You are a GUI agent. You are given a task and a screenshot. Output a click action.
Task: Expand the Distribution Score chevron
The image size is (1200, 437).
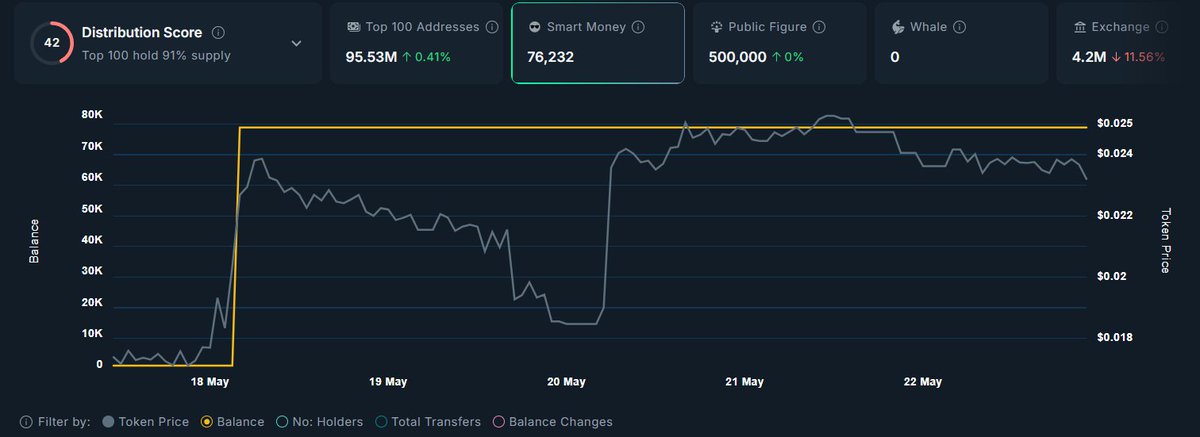point(296,43)
